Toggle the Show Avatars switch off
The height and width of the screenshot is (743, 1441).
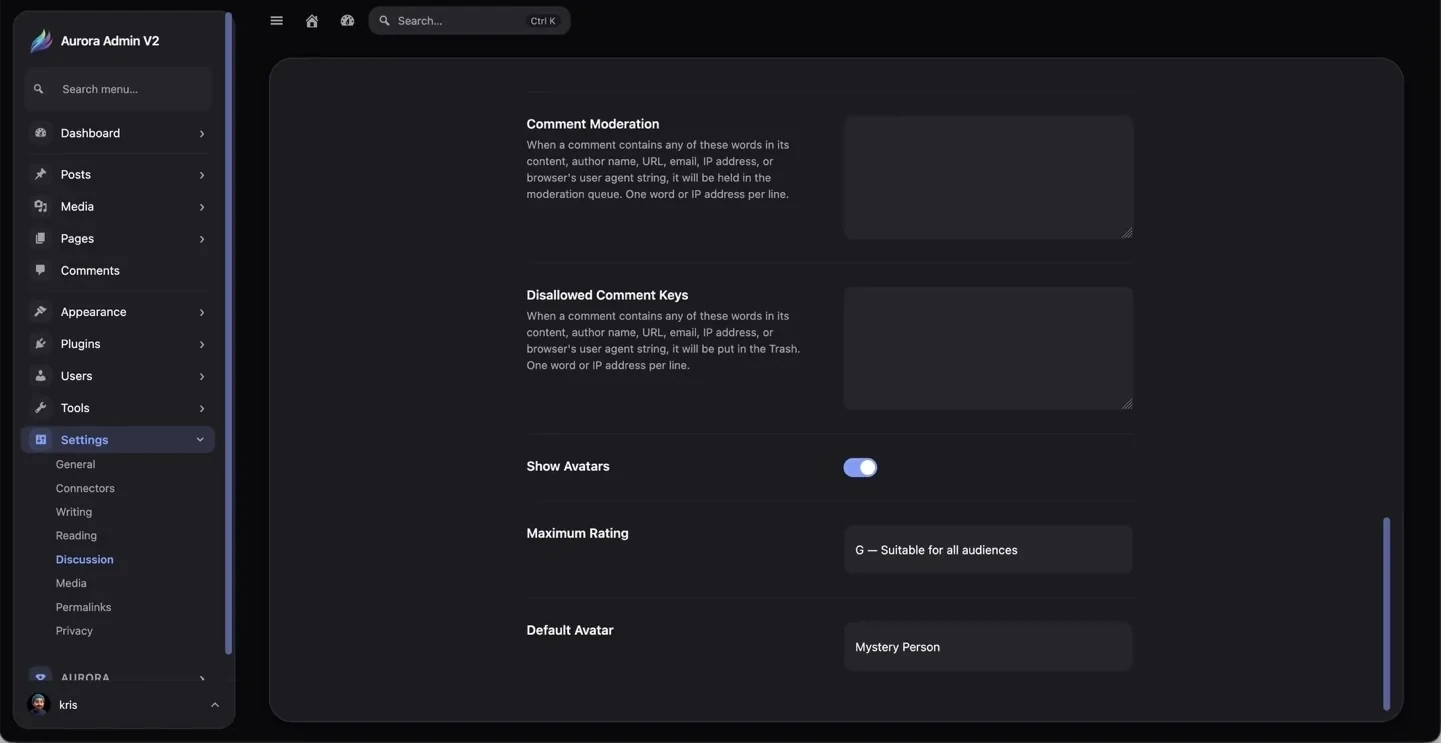[x=860, y=468]
